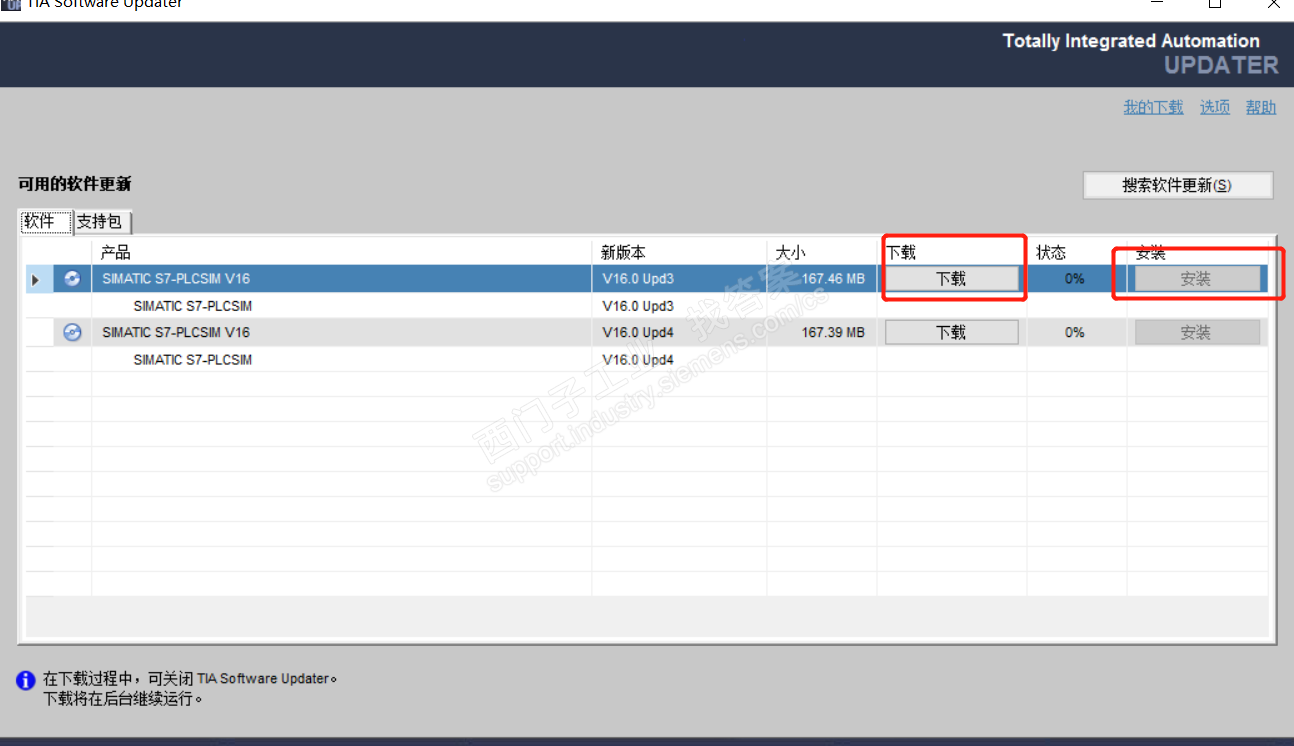Click V16.0 Upd4 version in the sub-item row

click(638, 360)
